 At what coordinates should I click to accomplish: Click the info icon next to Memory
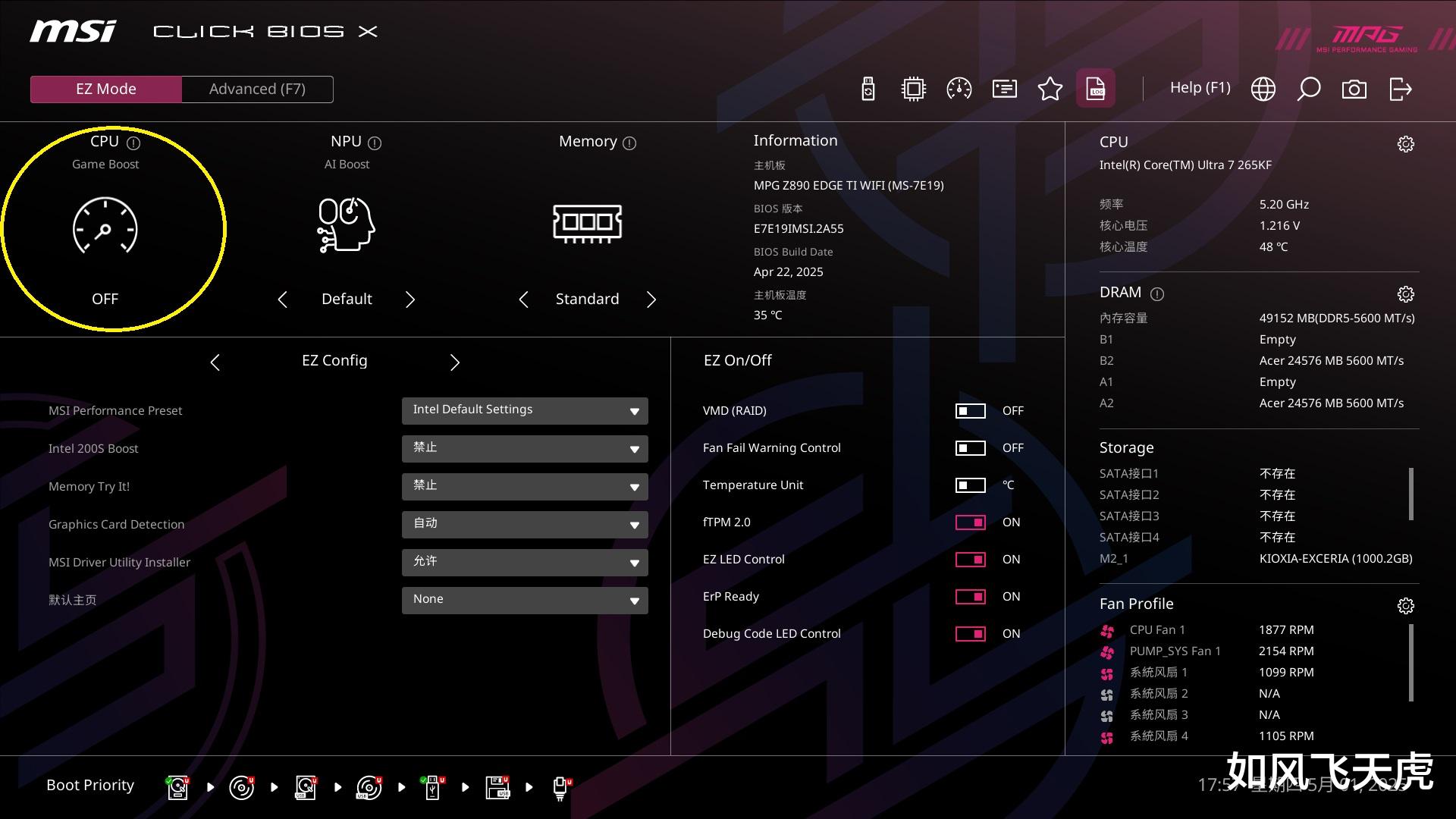(x=629, y=143)
